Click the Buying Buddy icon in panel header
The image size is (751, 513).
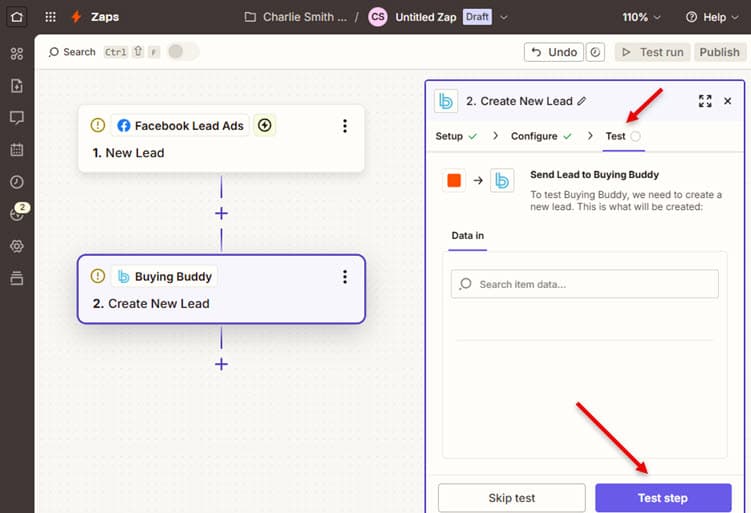click(x=446, y=101)
